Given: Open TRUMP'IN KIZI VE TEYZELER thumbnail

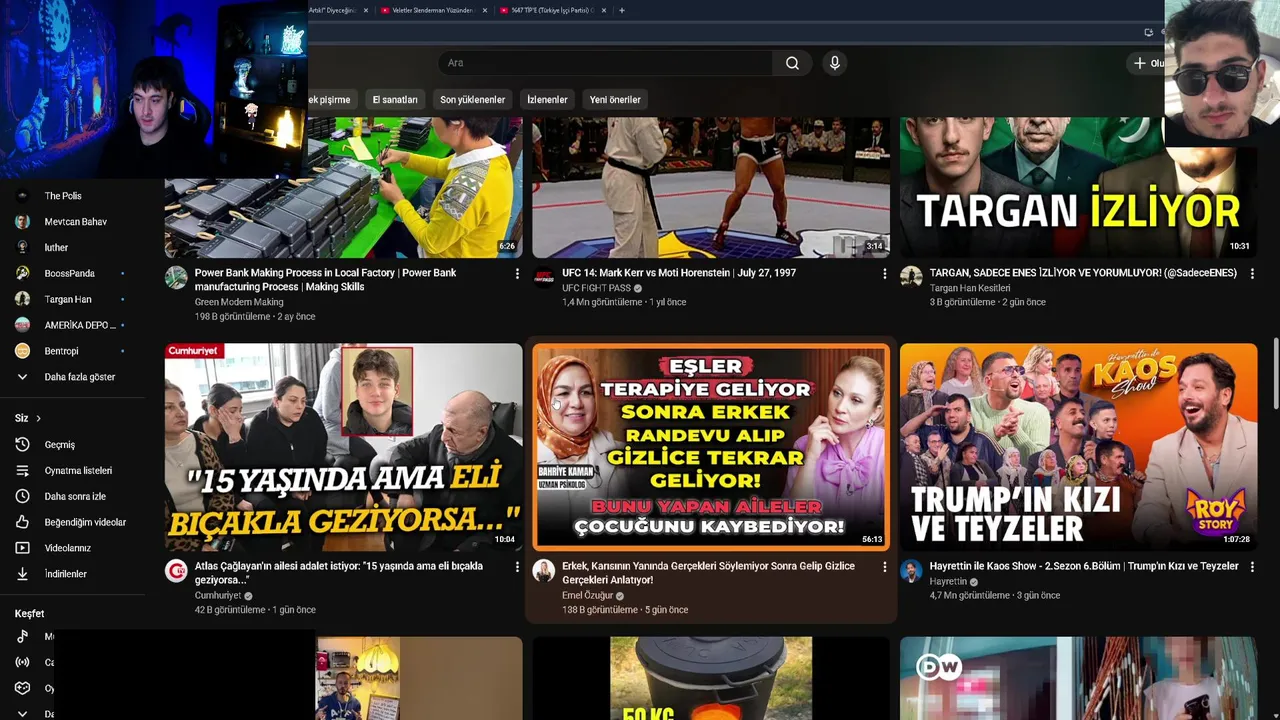Looking at the screenshot, I should [x=1078, y=447].
